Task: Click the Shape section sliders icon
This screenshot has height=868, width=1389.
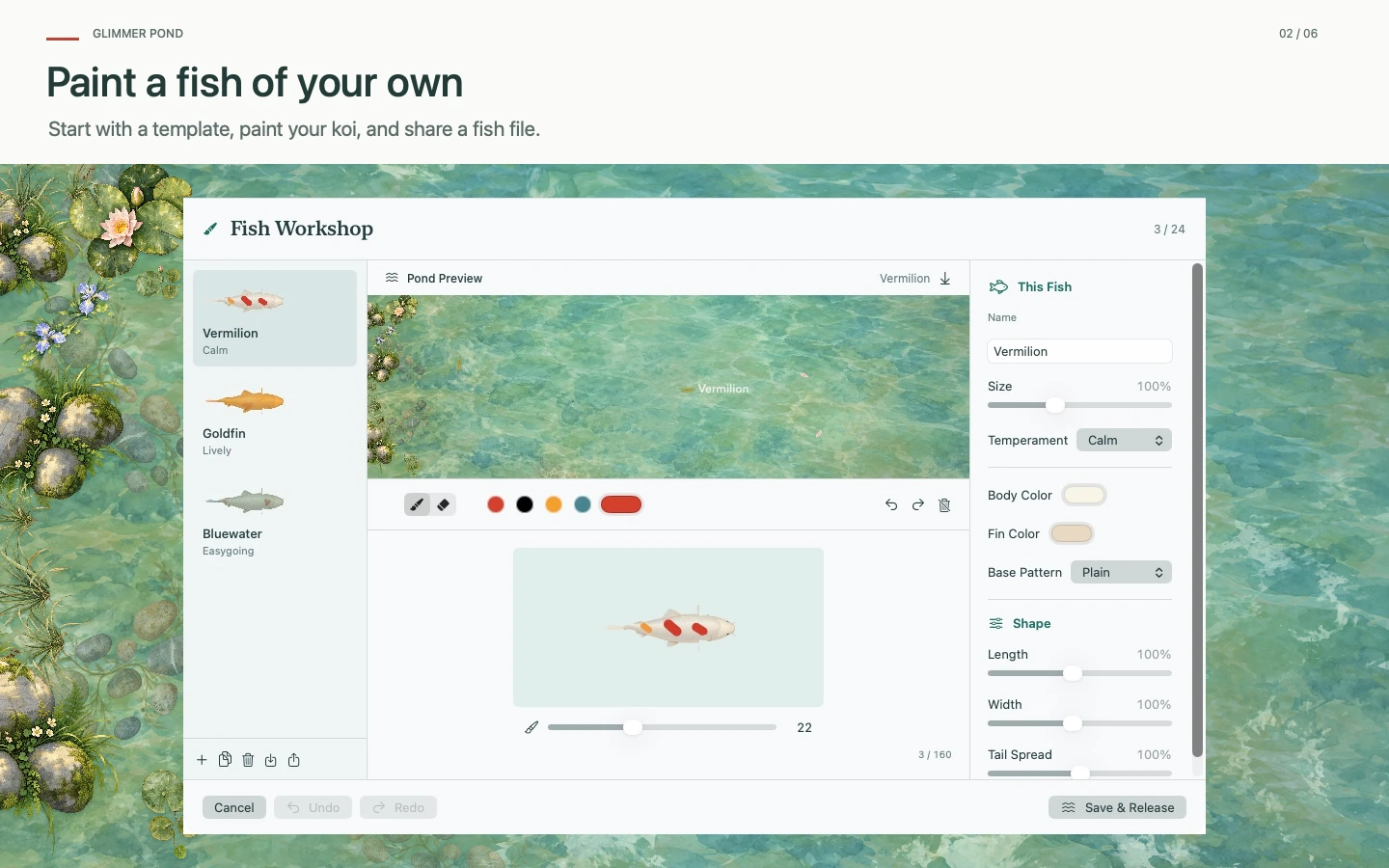Action: pyautogui.click(x=996, y=623)
